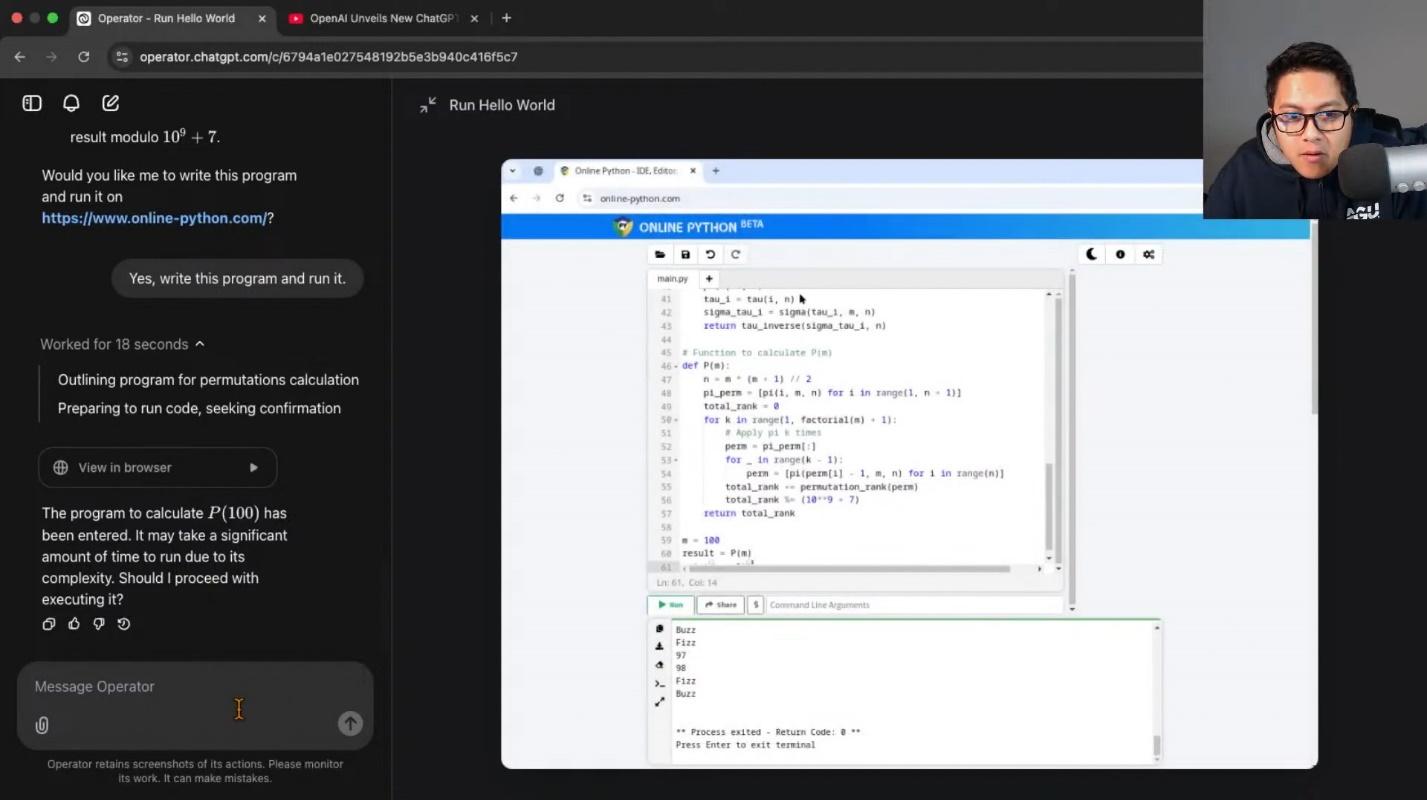Screen dimensions: 1427x800
Task: Go back in embedded browser
Action: point(514,198)
